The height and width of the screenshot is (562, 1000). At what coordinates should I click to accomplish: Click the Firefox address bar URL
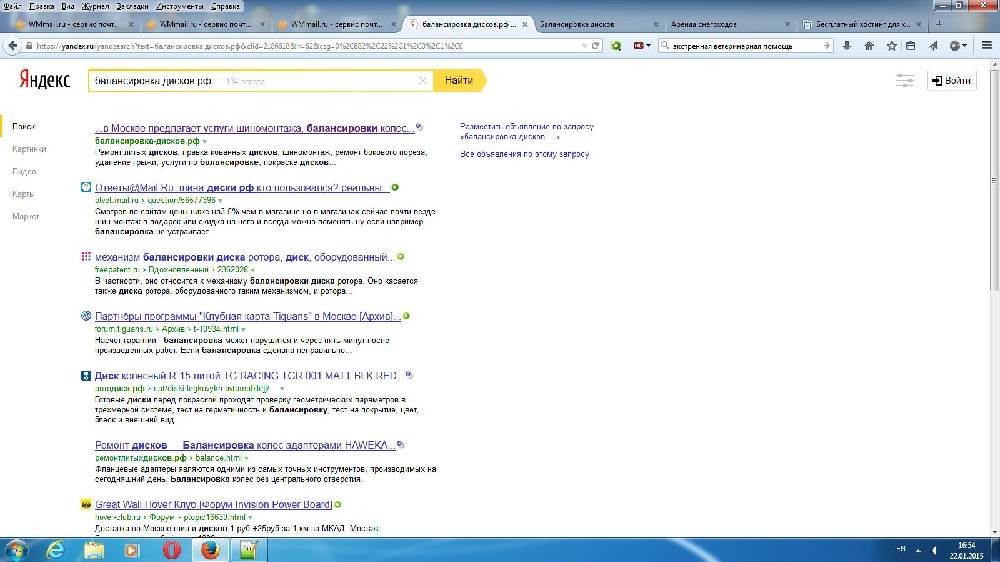(306, 46)
